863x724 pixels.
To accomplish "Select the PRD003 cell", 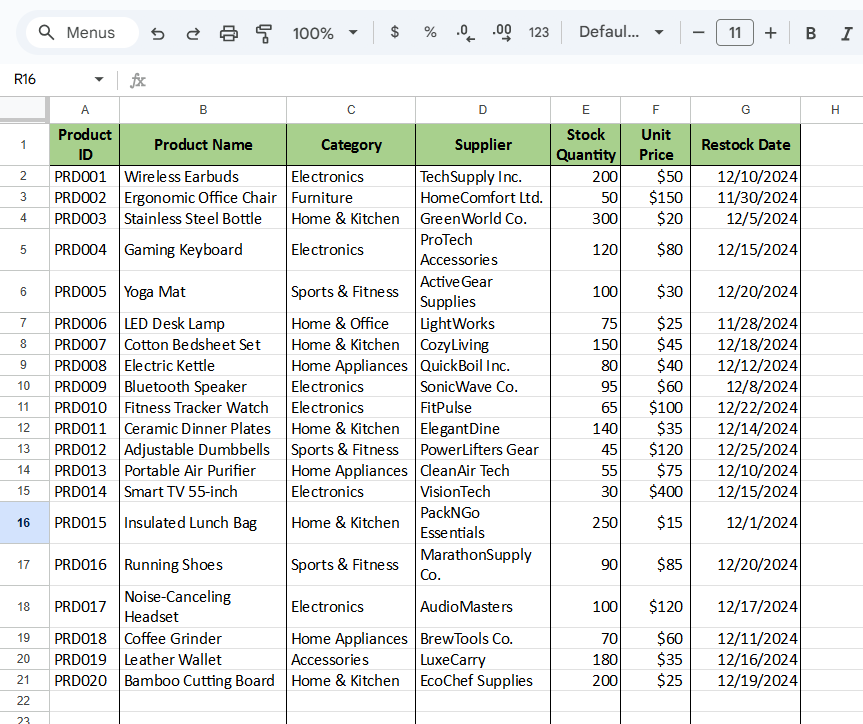I will [85, 219].
